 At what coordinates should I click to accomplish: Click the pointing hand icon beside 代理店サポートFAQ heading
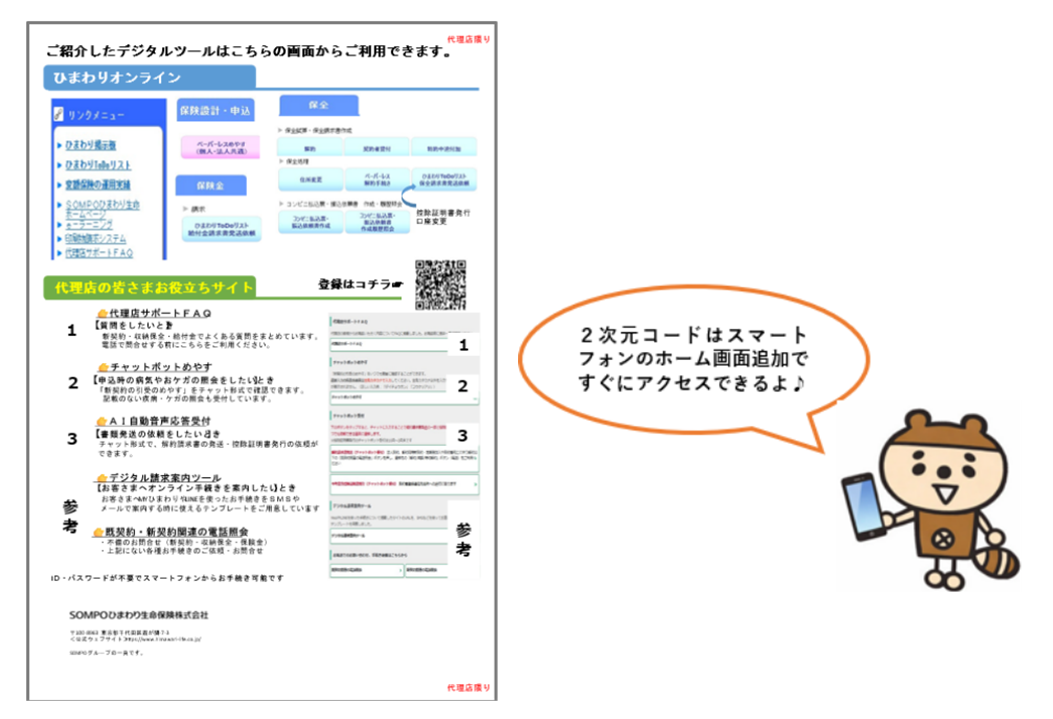[x=102, y=313]
